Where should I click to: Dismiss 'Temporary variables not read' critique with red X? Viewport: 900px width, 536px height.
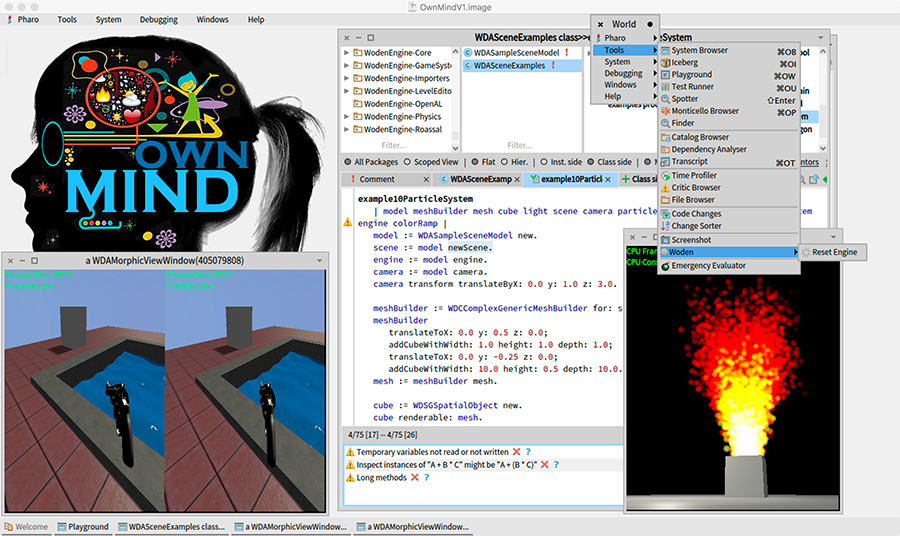coord(517,452)
